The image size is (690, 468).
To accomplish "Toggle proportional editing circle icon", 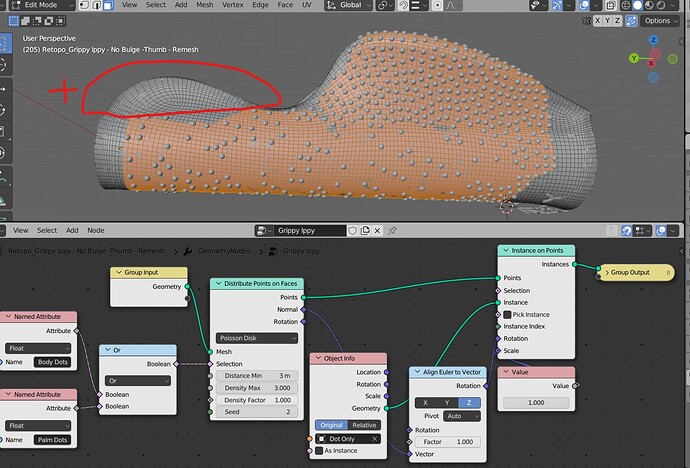I will coord(437,5).
